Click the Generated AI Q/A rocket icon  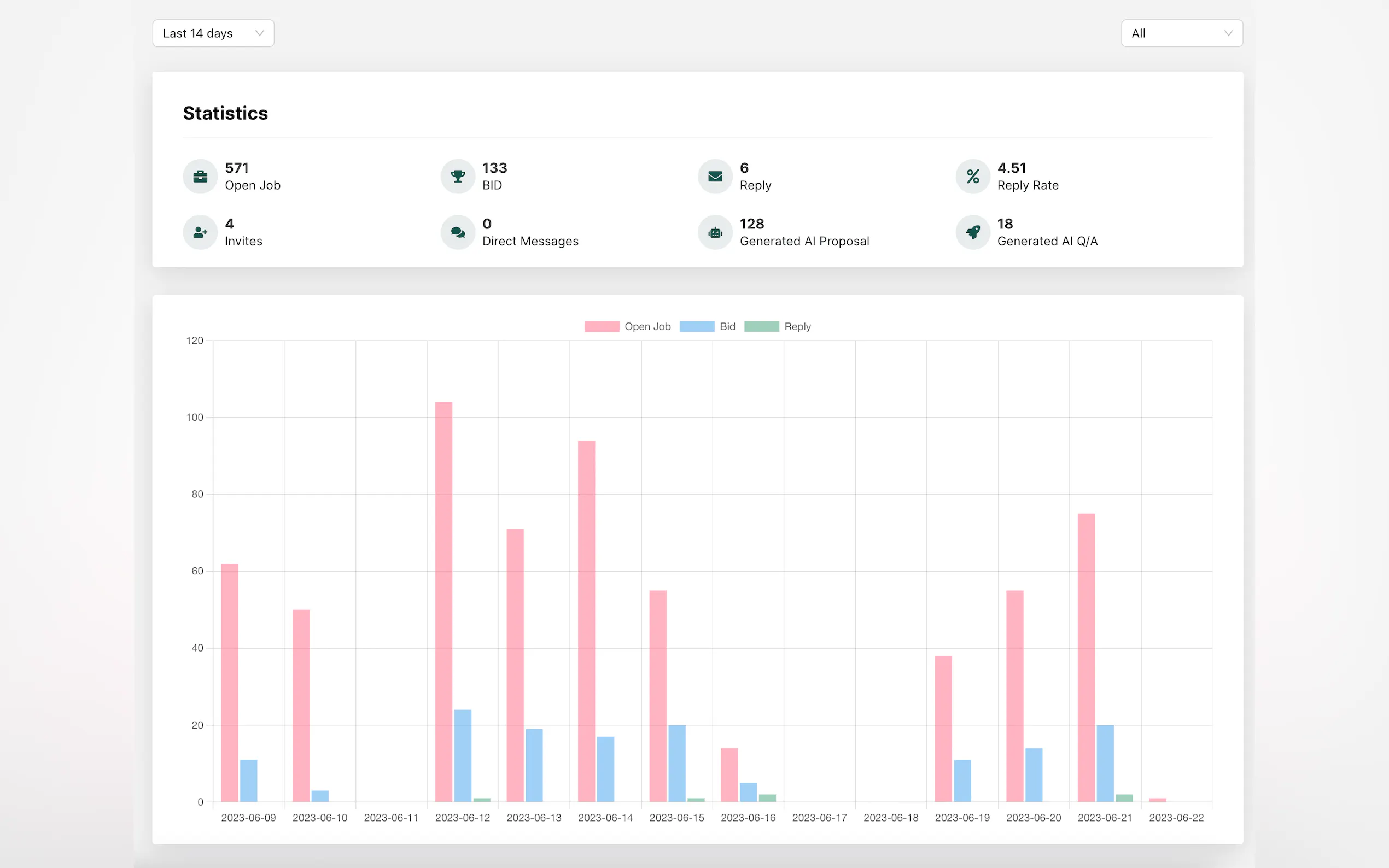(x=973, y=232)
